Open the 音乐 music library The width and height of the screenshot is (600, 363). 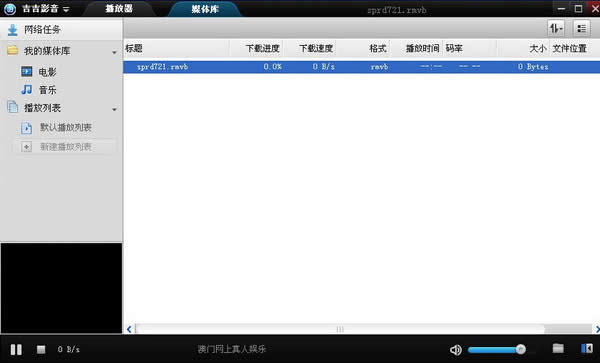coord(47,90)
